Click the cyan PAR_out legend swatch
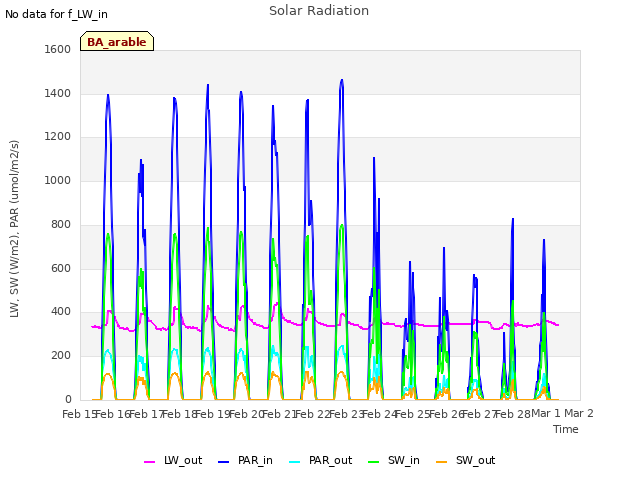Screen dimensions: 640x480 point(294,462)
